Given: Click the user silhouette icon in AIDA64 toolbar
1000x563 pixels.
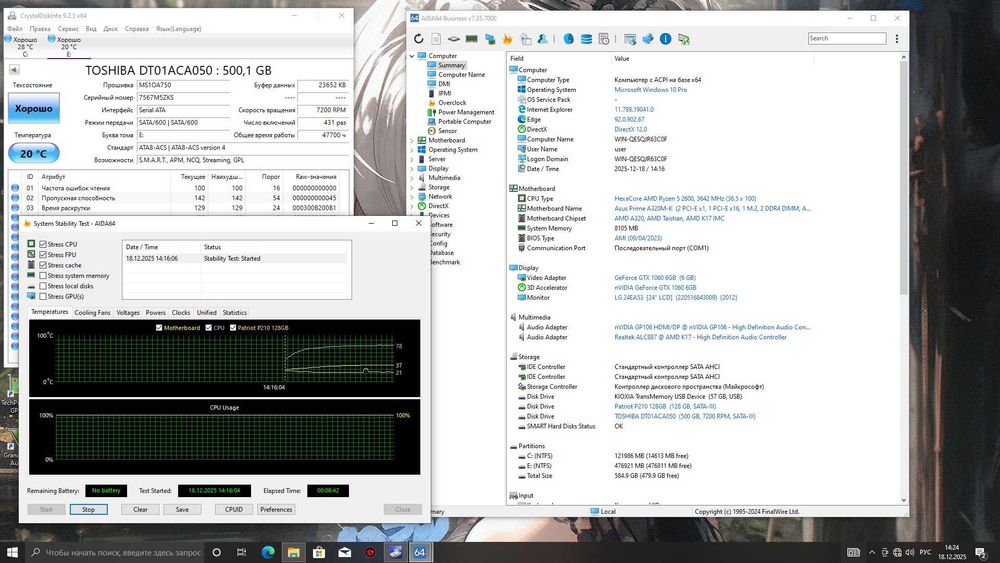Looking at the screenshot, I should (543, 39).
